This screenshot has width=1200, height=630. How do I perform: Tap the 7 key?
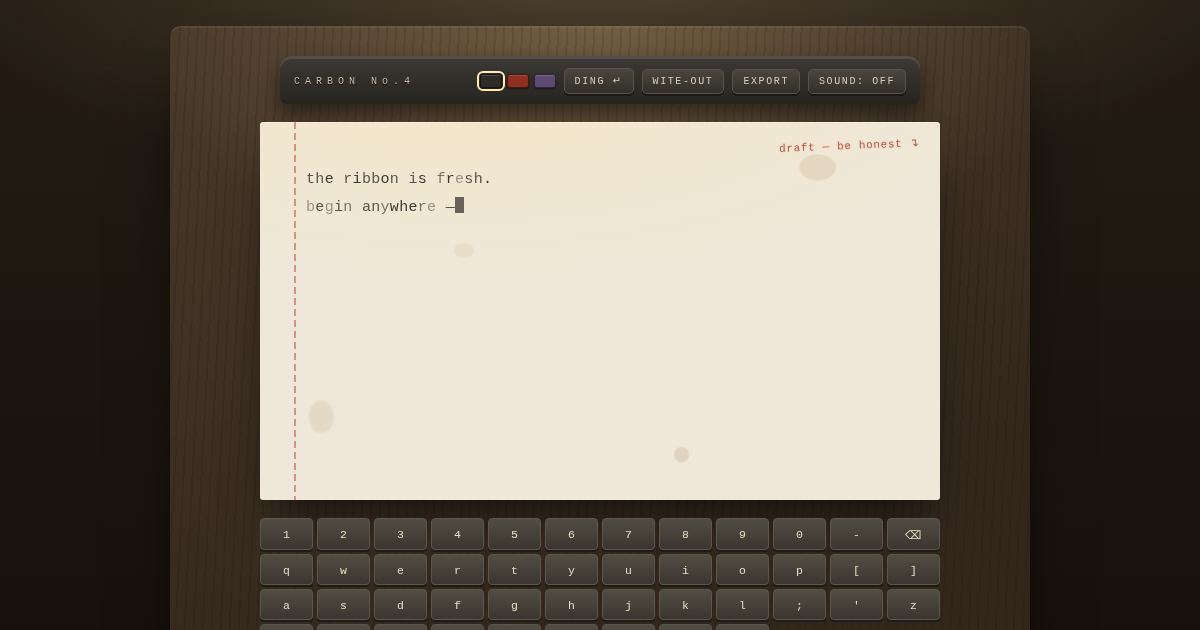coord(628,534)
